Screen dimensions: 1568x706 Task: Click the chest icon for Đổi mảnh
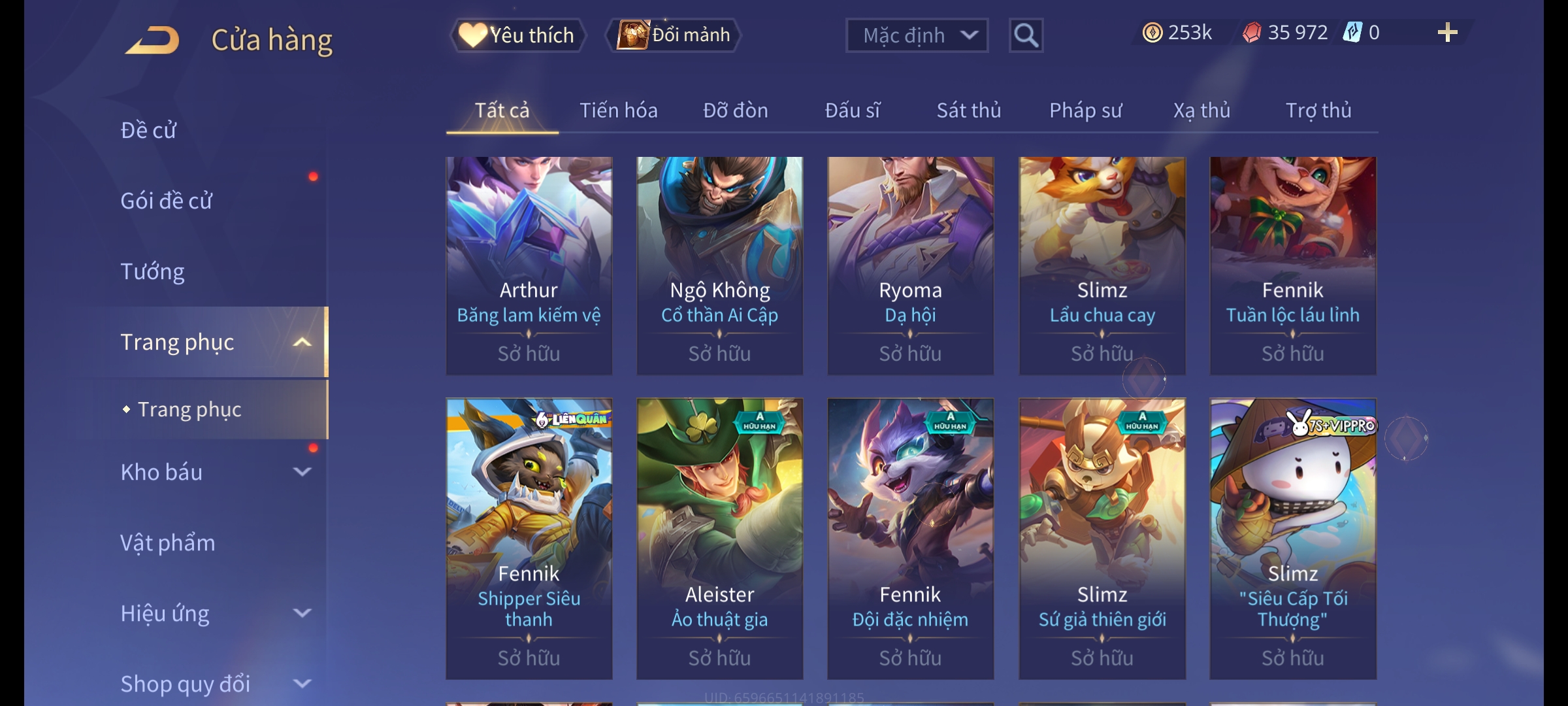pos(632,35)
